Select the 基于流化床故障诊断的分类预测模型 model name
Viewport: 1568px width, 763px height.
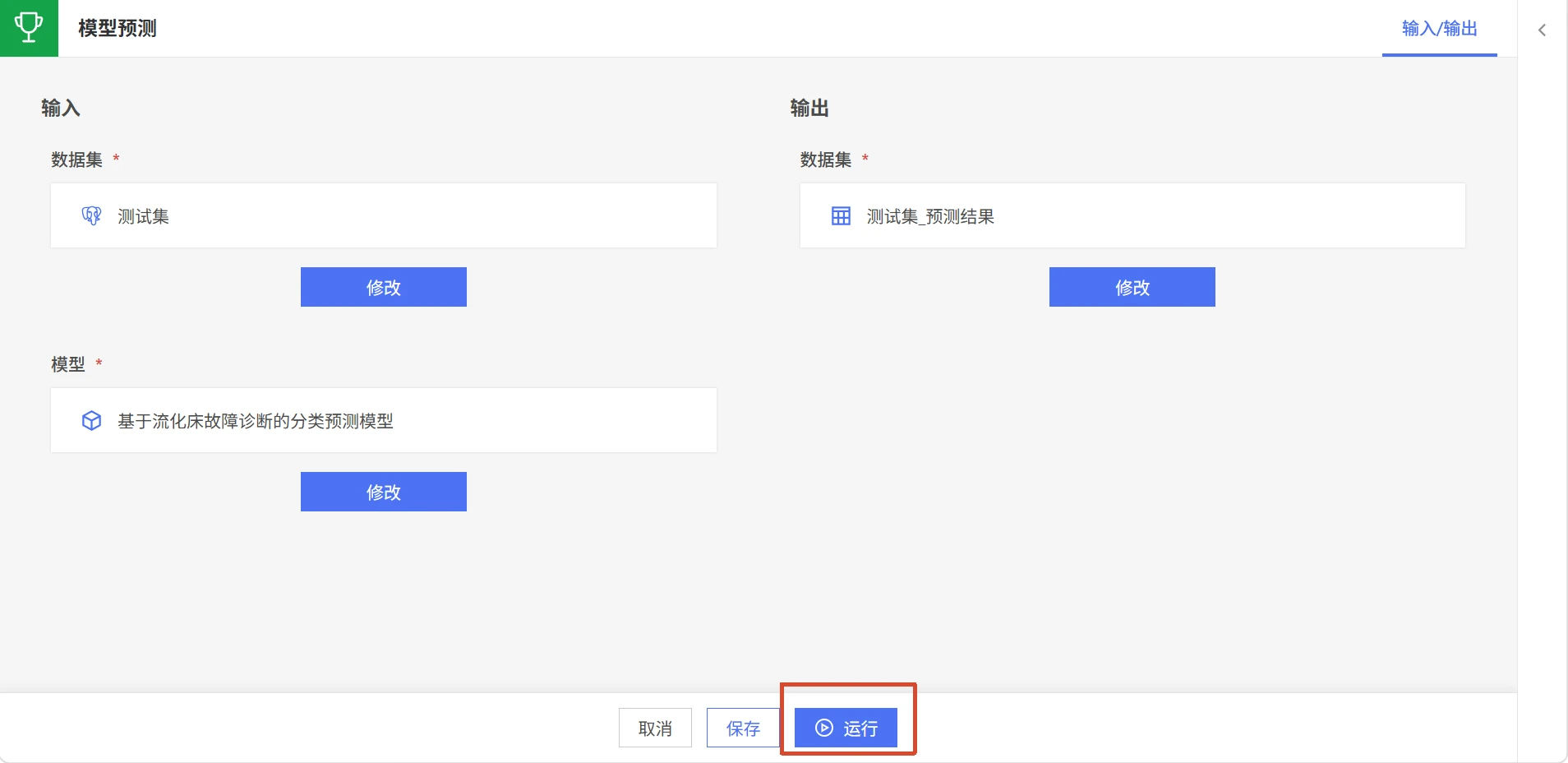256,421
